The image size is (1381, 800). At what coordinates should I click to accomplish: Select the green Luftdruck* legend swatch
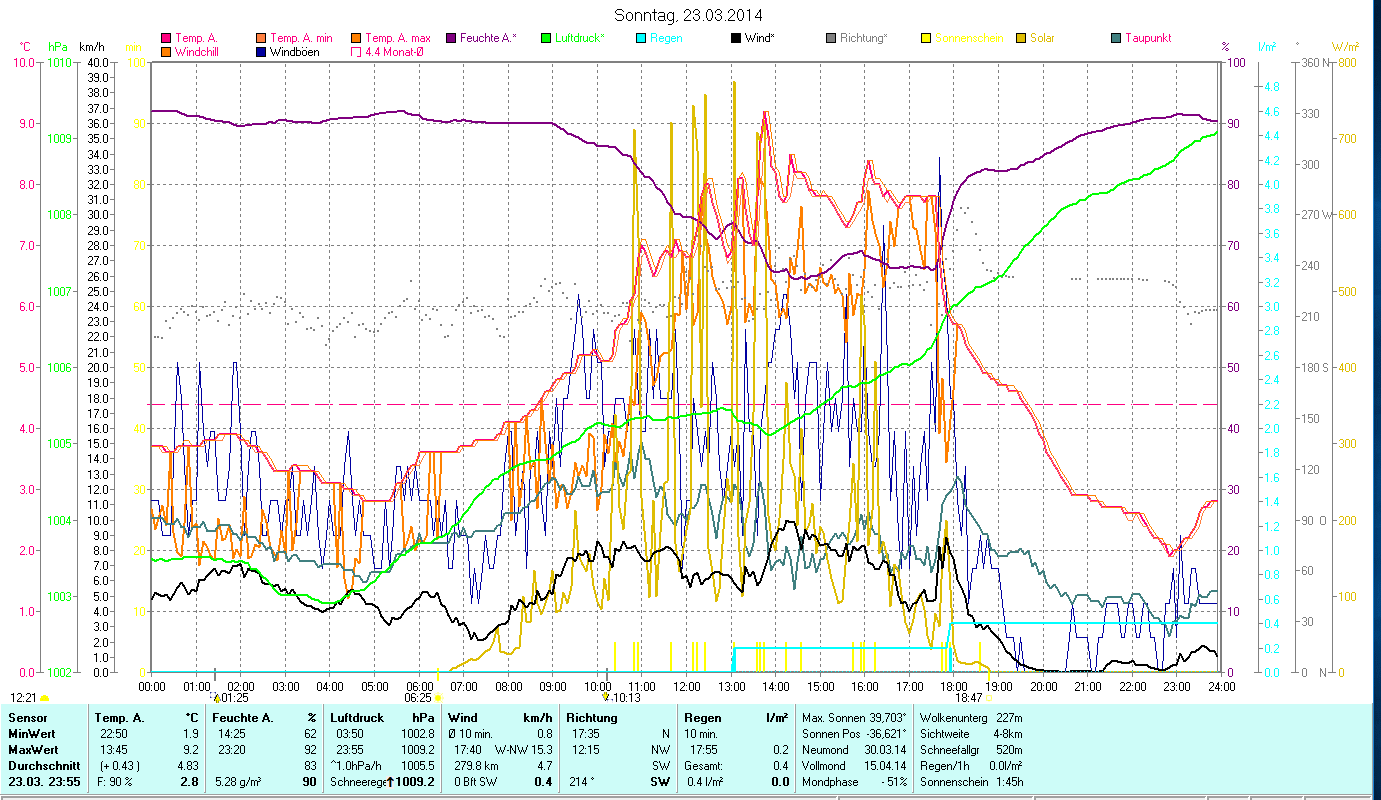click(546, 38)
